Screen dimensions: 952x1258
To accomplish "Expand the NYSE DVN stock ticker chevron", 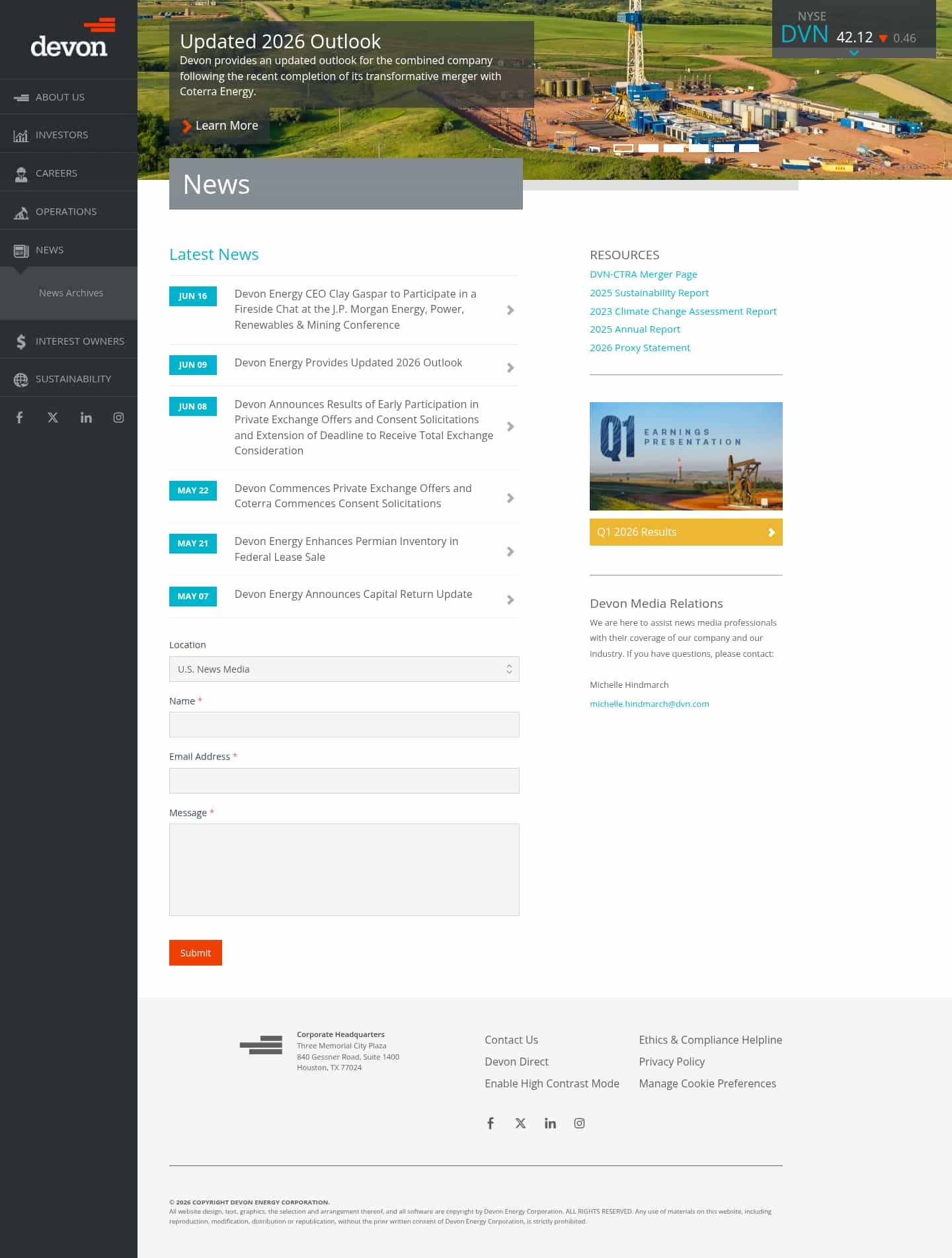I will 854,53.
